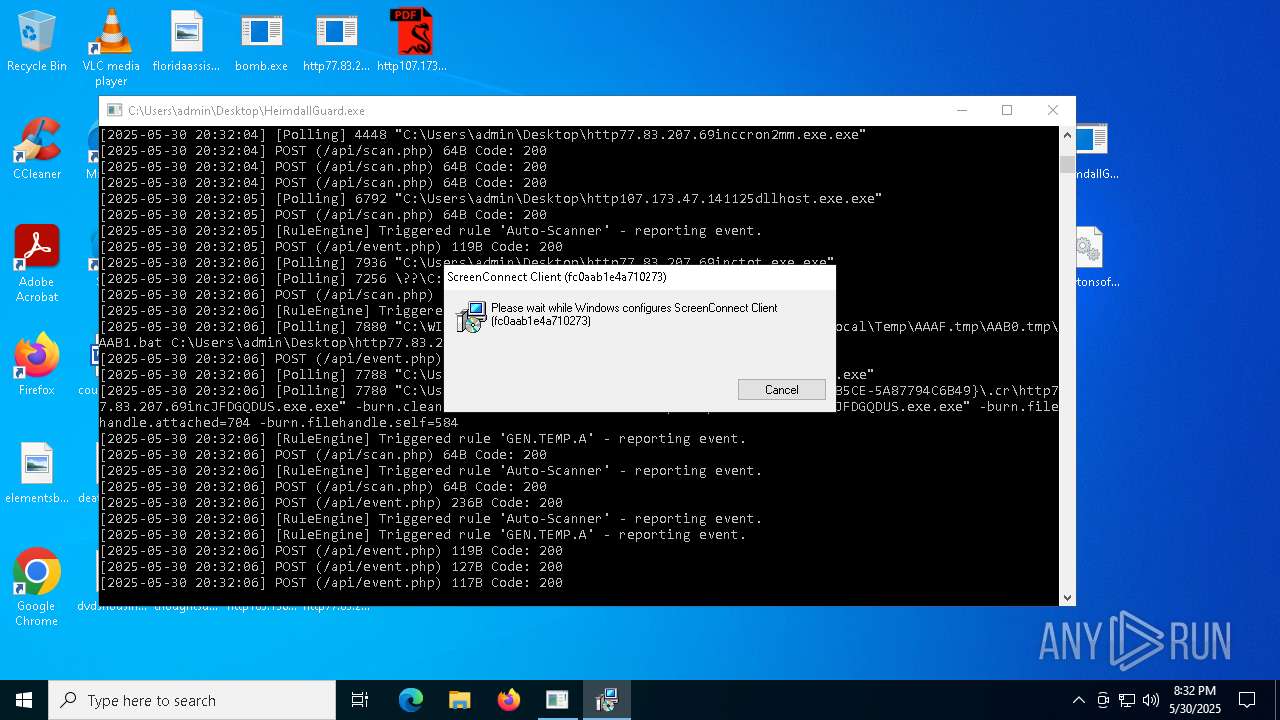This screenshot has width=1280, height=720.
Task: Minimize the HeimdallGuard.exe console window
Action: [x=961, y=110]
